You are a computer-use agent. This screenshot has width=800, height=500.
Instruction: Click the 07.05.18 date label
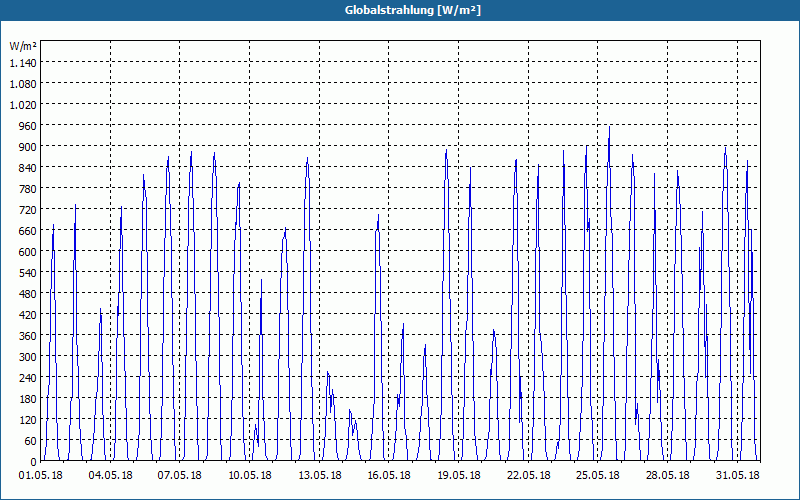(180, 476)
